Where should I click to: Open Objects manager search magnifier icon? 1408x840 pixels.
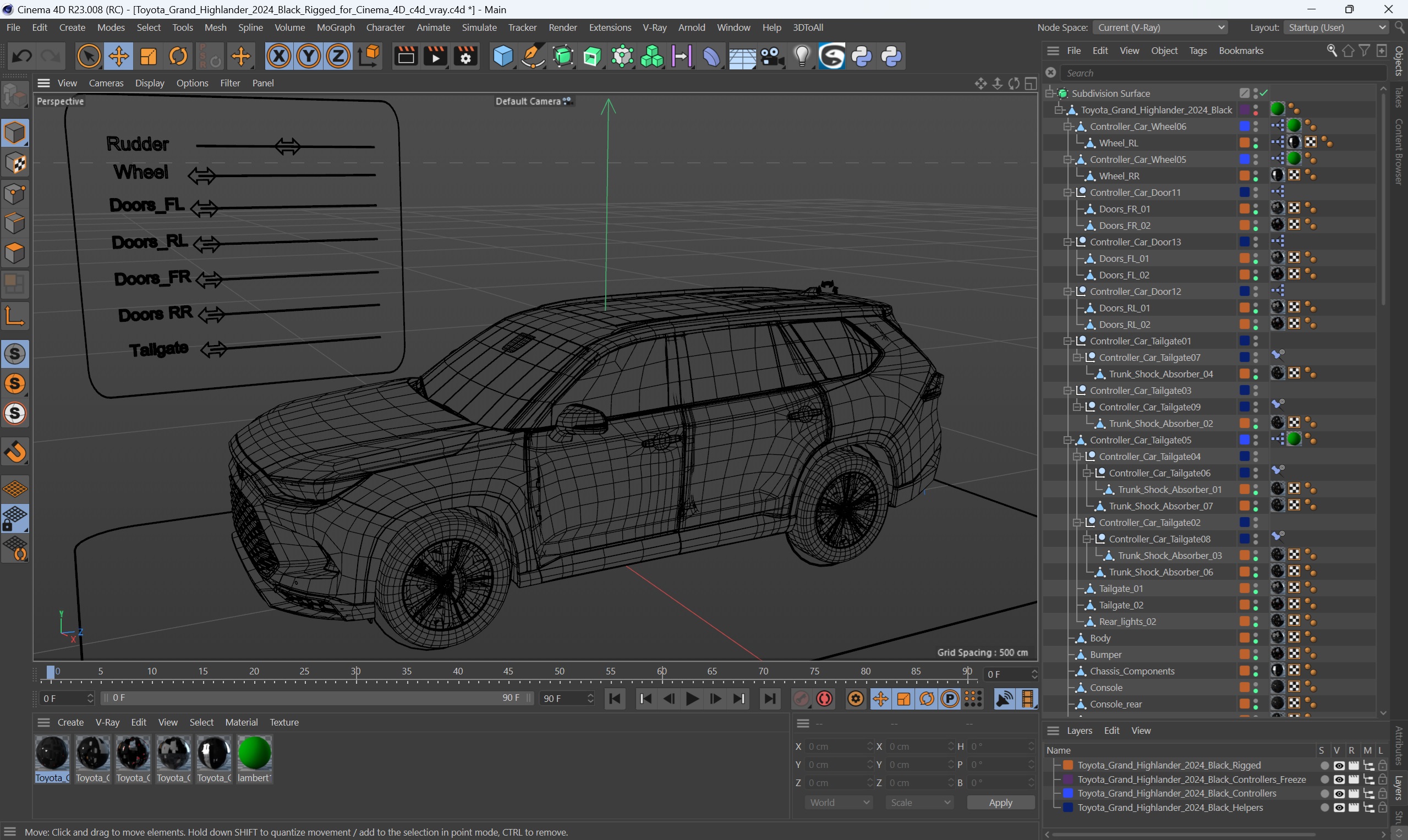tap(1332, 51)
